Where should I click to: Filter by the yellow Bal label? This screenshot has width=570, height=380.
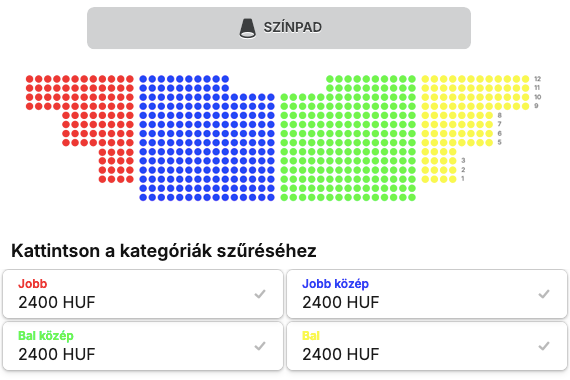[311, 336]
